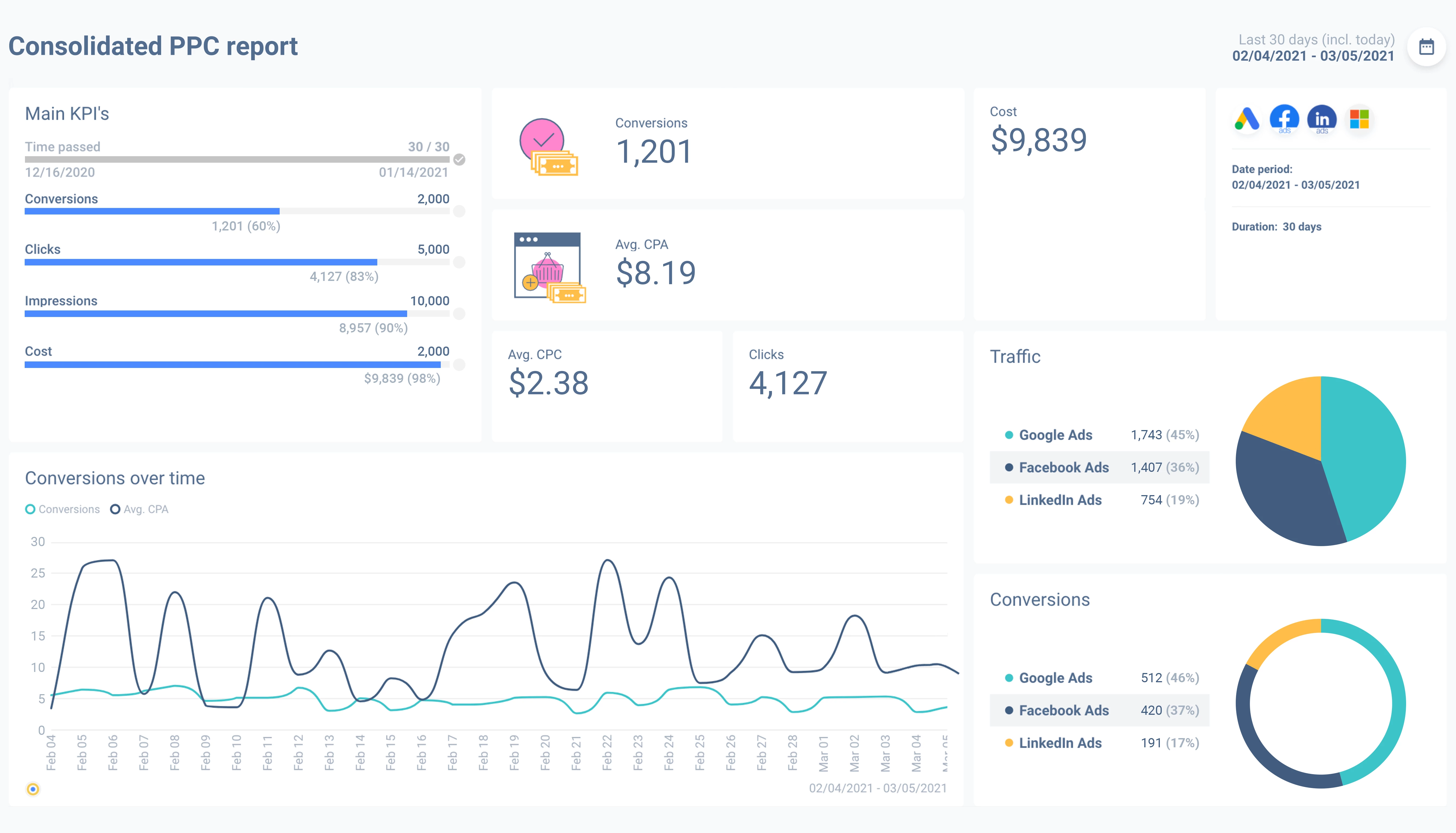The image size is (1456, 833).
Task: Click the Conversions checkmark ticket icon
Action: [x=549, y=147]
